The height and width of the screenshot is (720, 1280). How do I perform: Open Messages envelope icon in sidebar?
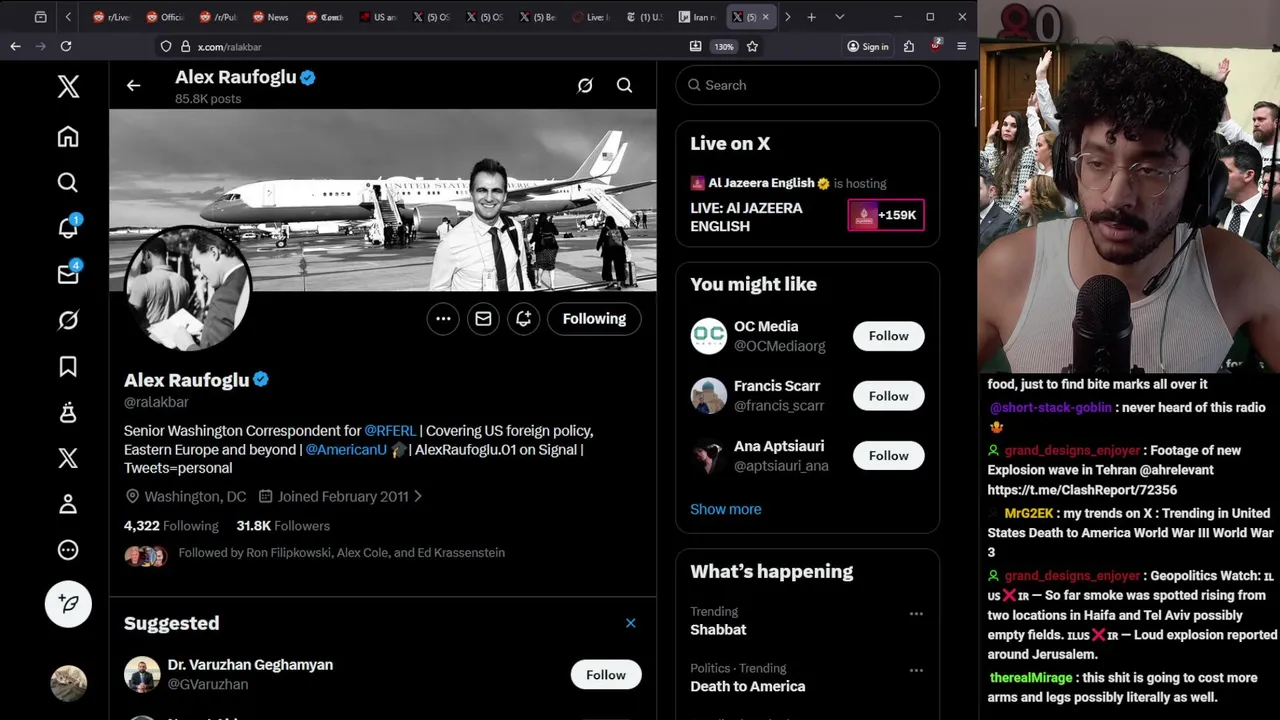click(68, 274)
